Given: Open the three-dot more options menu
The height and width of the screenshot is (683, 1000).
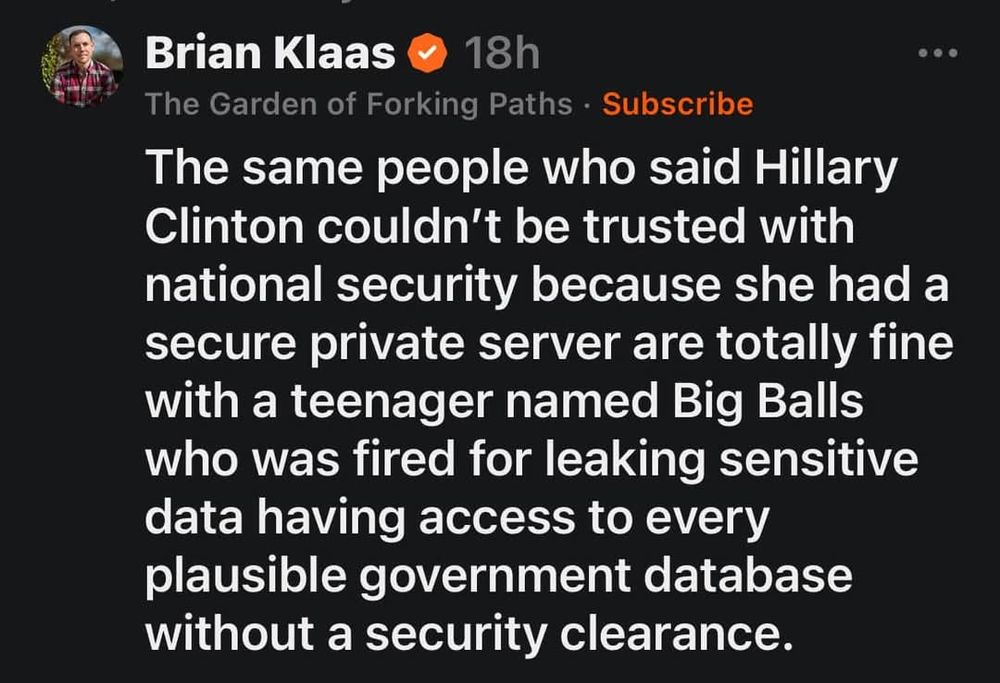Looking at the screenshot, I should pos(938,53).
